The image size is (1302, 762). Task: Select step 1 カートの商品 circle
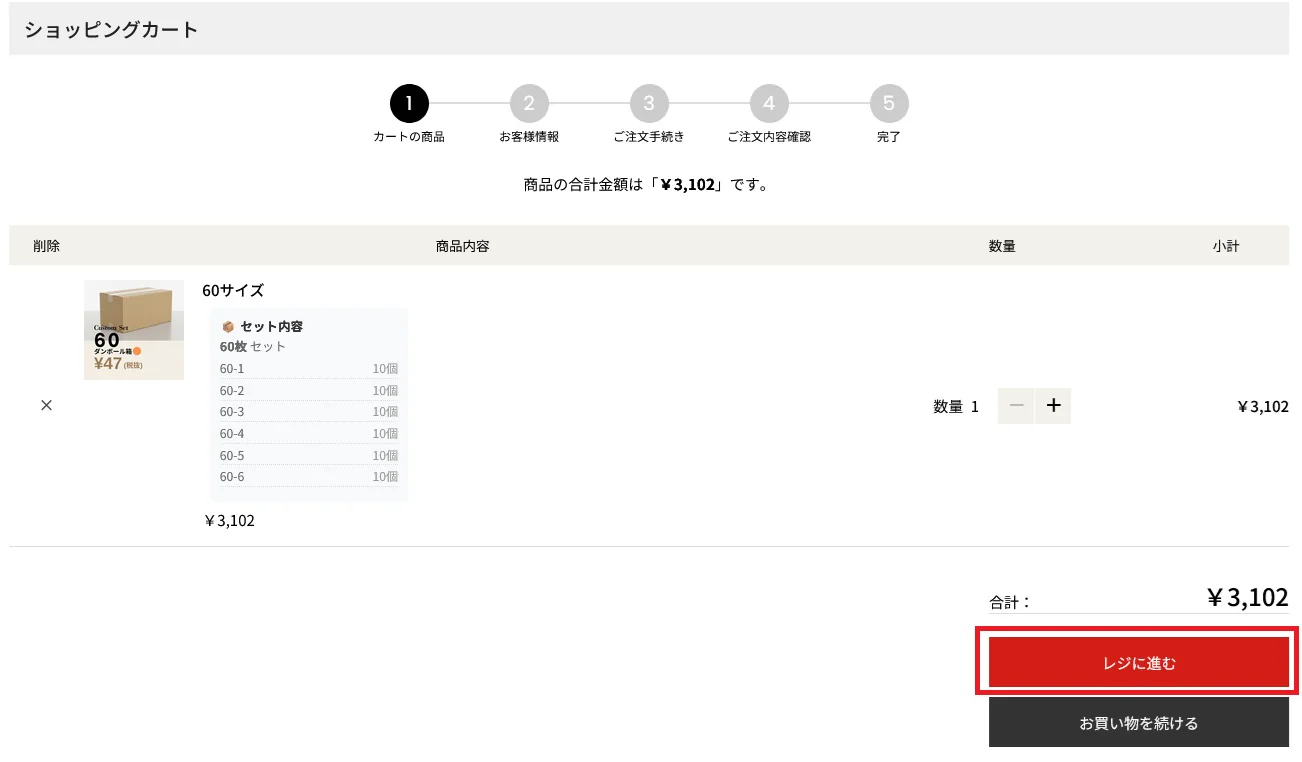pos(409,103)
